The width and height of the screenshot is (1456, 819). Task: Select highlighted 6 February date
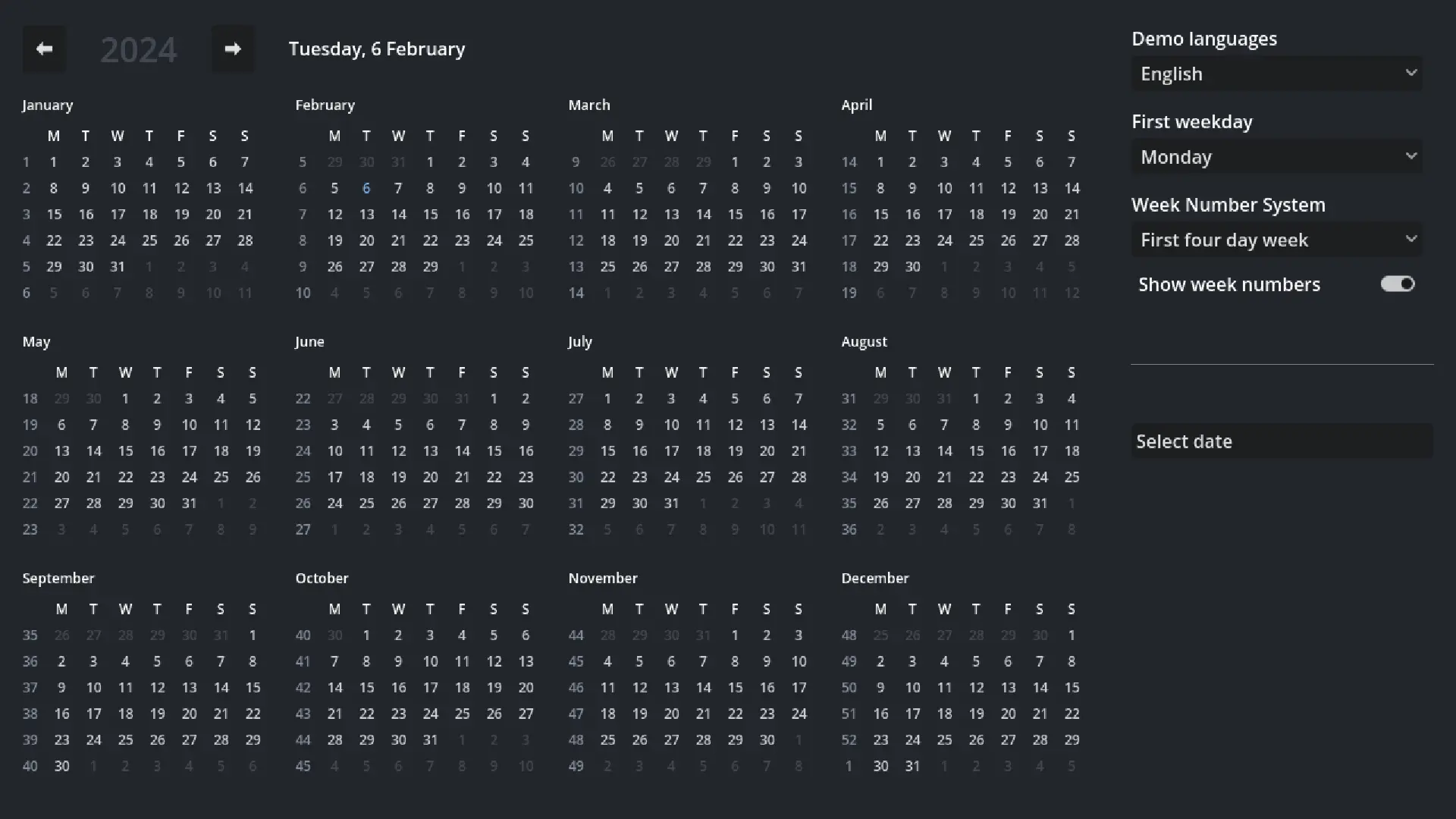click(366, 188)
